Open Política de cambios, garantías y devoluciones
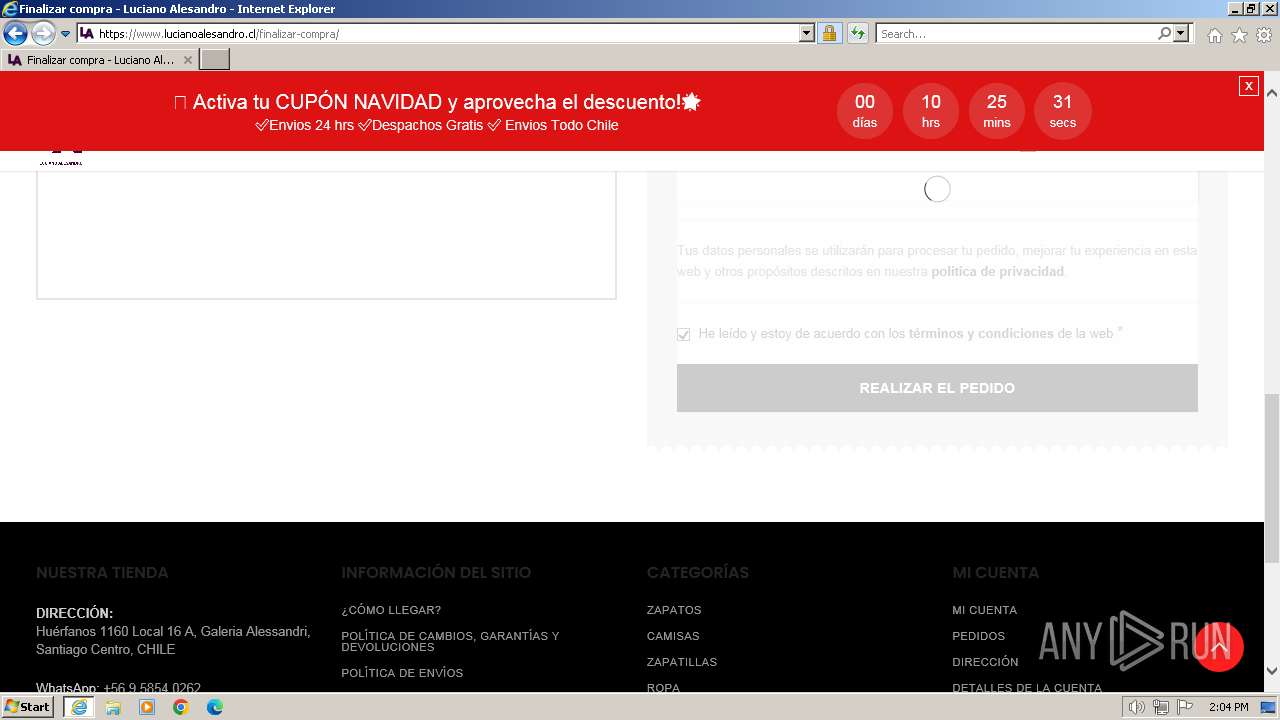Screen dimensions: 1280x720 (x=450, y=641)
